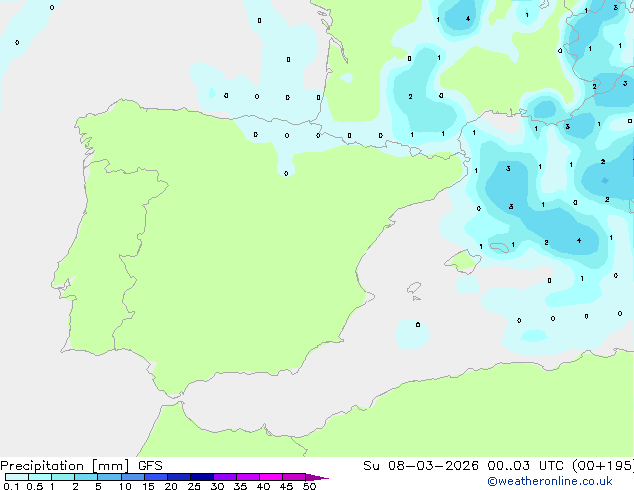Click the legend label '0.5'

[35, 486]
